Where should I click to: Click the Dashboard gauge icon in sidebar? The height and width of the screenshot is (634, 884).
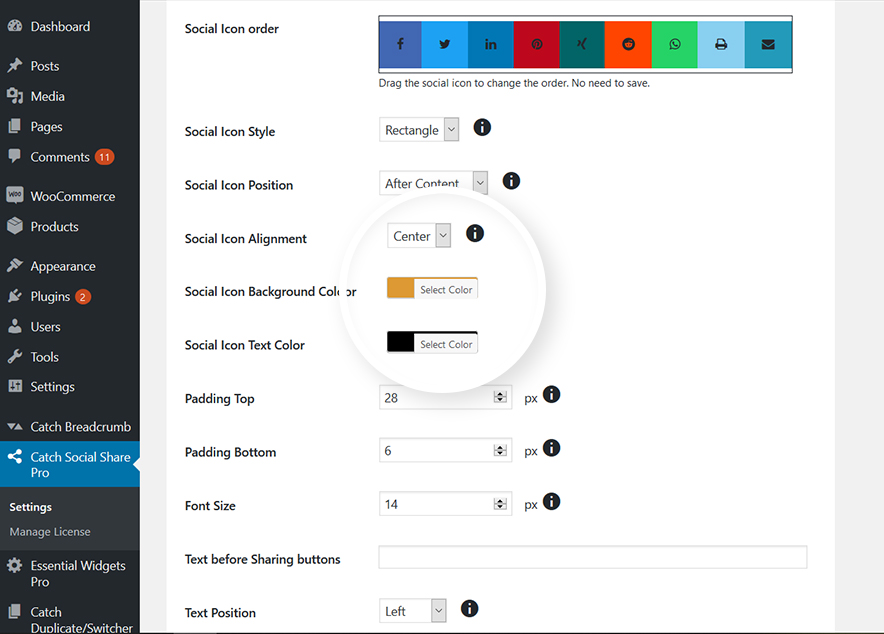click(x=15, y=26)
